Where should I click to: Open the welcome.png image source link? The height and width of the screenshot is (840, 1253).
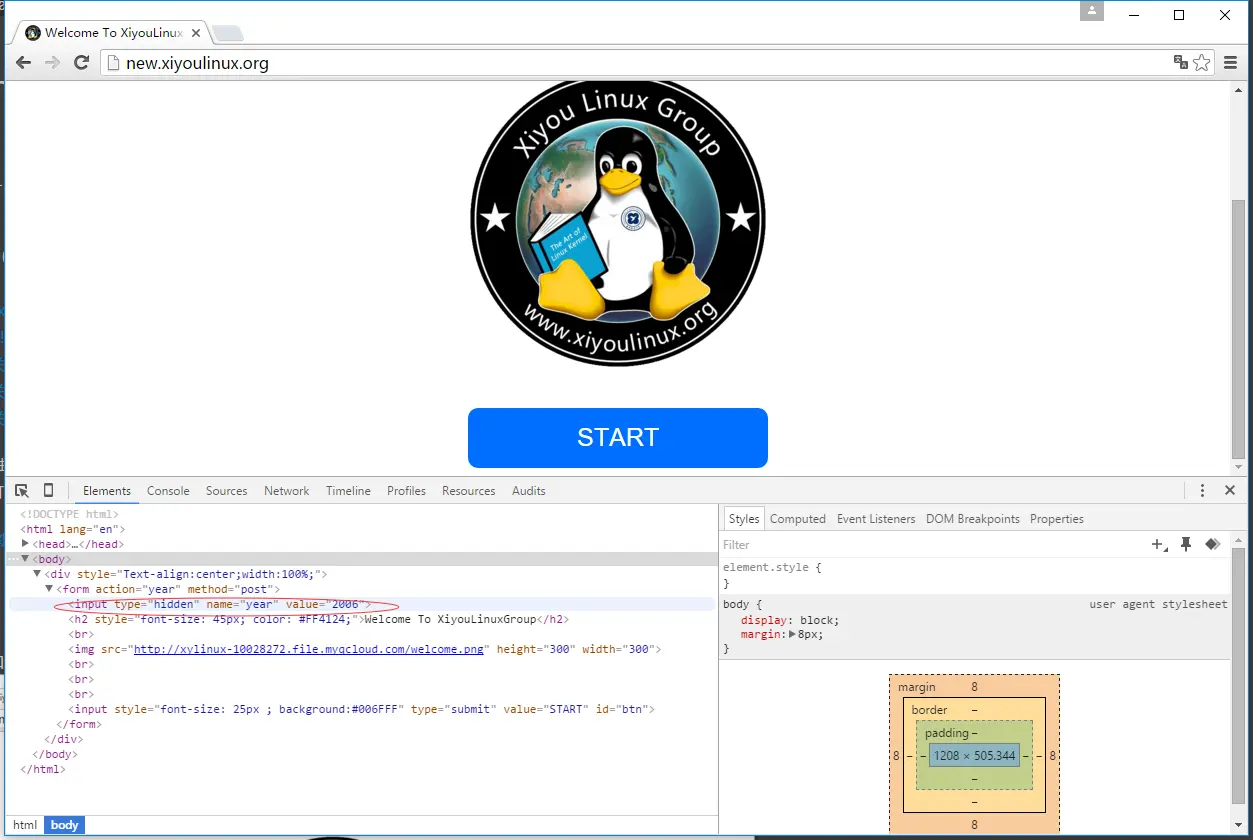(310, 649)
